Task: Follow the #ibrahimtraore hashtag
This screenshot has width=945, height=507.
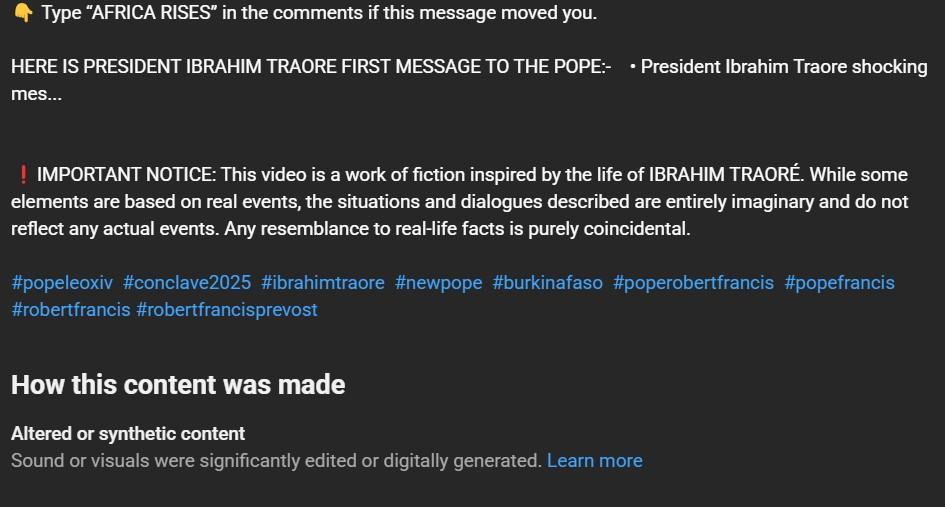Action: tap(323, 283)
